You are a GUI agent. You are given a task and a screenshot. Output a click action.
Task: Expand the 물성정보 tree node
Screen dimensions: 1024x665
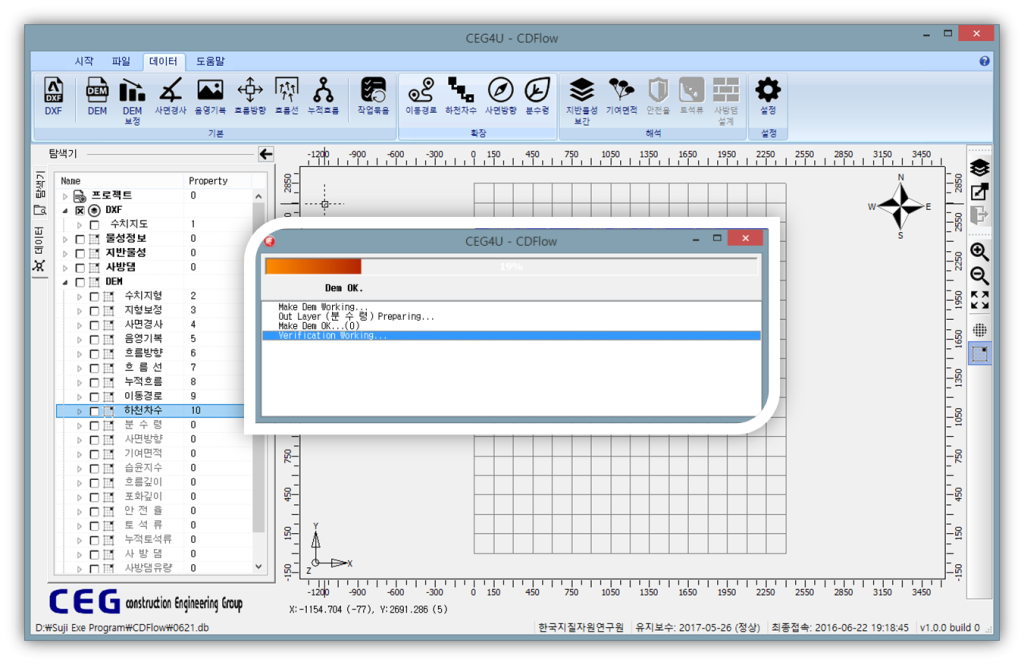tap(65, 239)
